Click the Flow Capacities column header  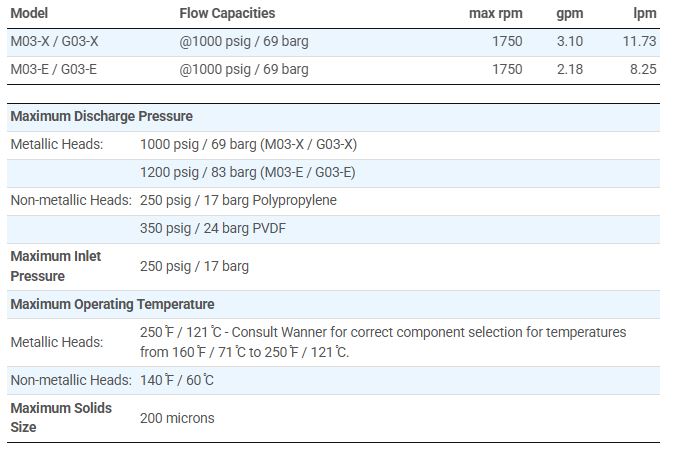pyautogui.click(x=227, y=13)
